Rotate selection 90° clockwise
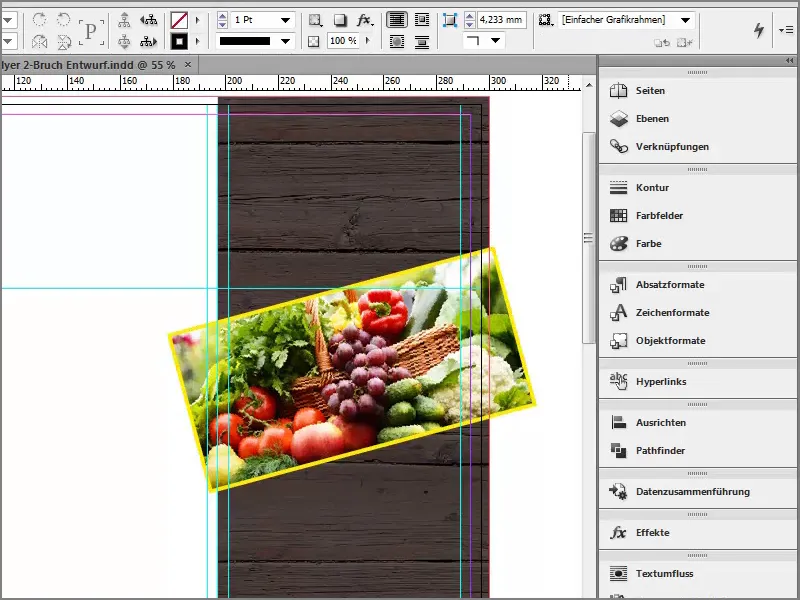The height and width of the screenshot is (600, 800). [x=39, y=20]
